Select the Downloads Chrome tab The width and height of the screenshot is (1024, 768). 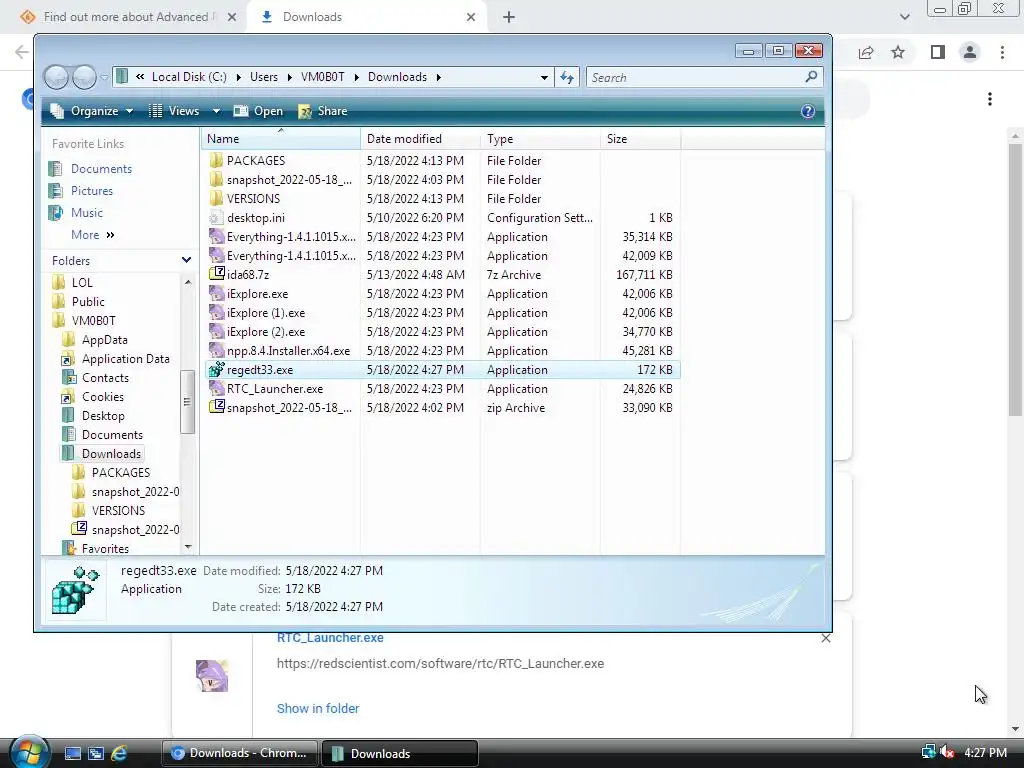click(x=367, y=17)
